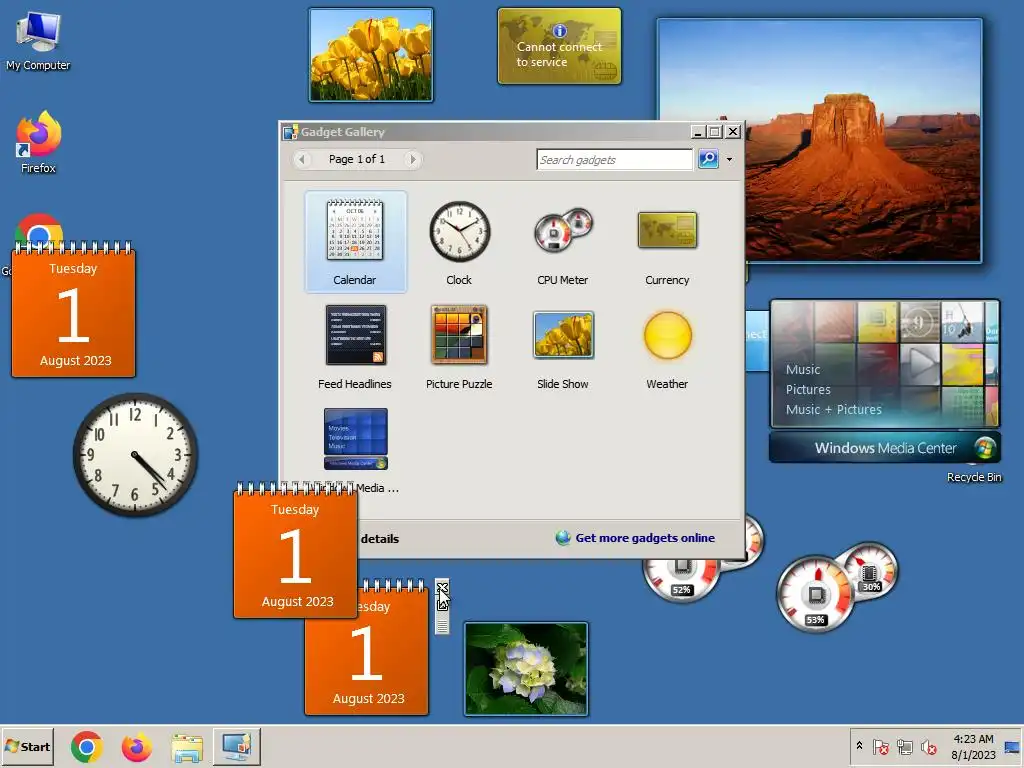The image size is (1024, 768).
Task: Click the Show details label in gallery
Action: pos(379,539)
